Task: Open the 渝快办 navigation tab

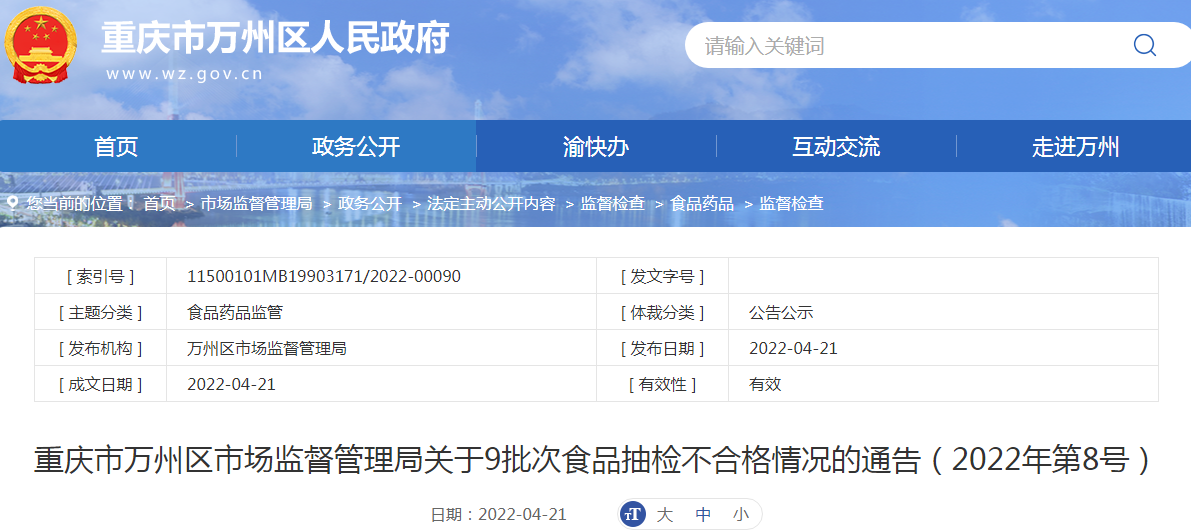Action: point(596,146)
